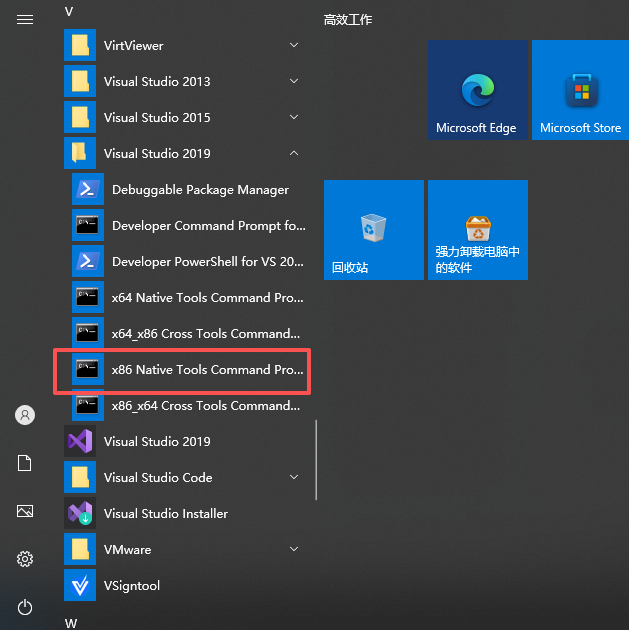Click the open Visual Studio 2019 folder icon

[x=80, y=153]
